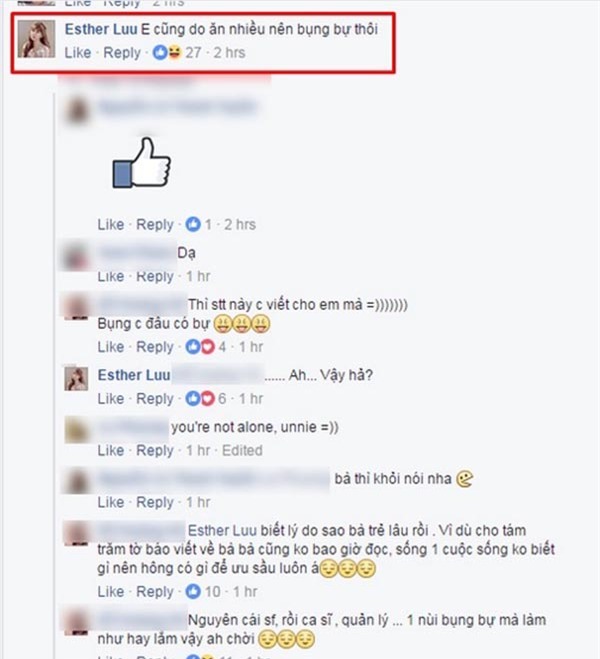Click the heart reaction icon beside count 6

click(x=208, y=398)
